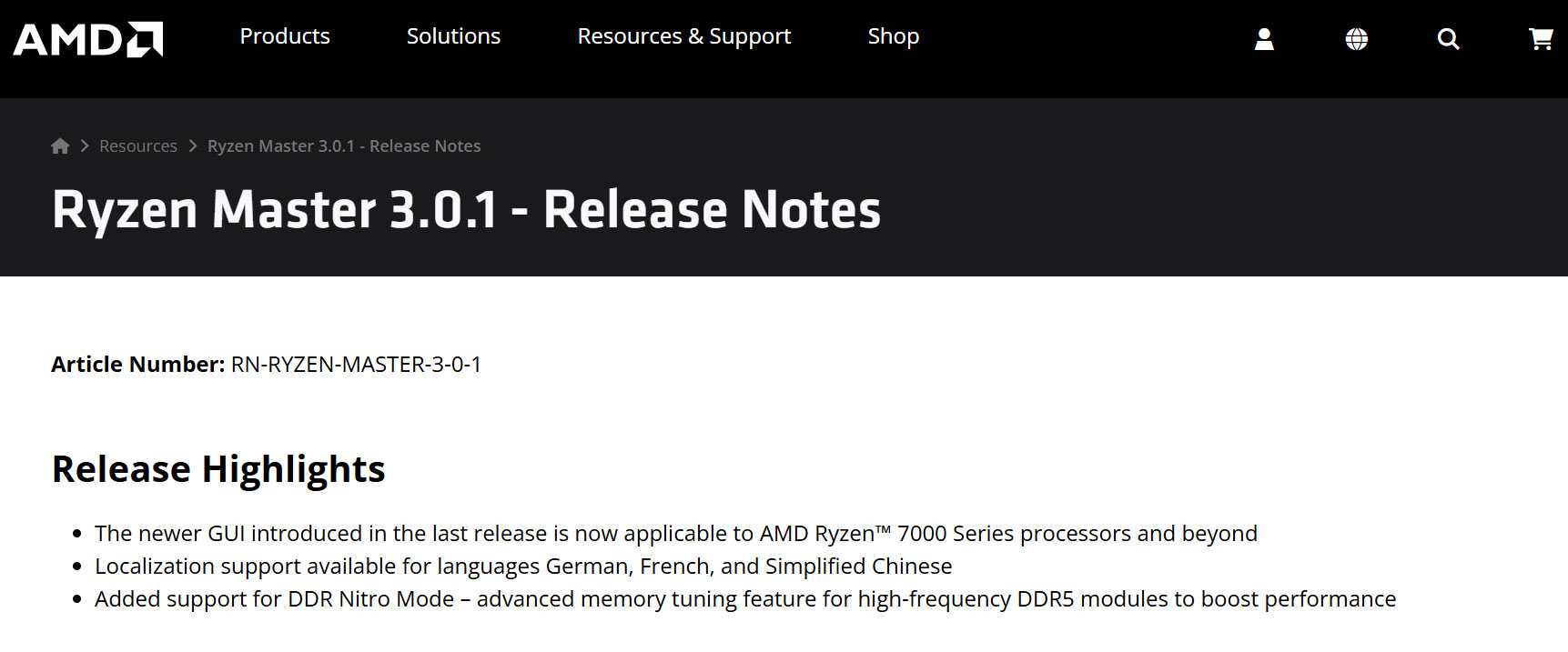
Task: Open the user account icon
Action: (1264, 39)
